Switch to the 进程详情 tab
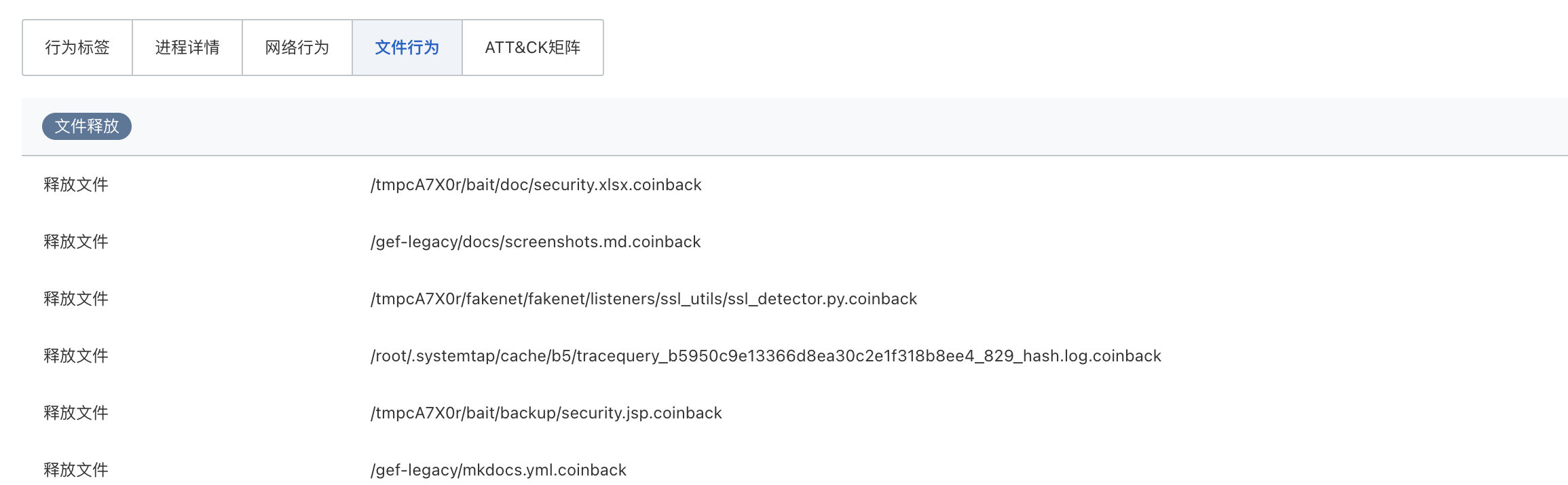The image size is (1568, 485). pos(187,48)
